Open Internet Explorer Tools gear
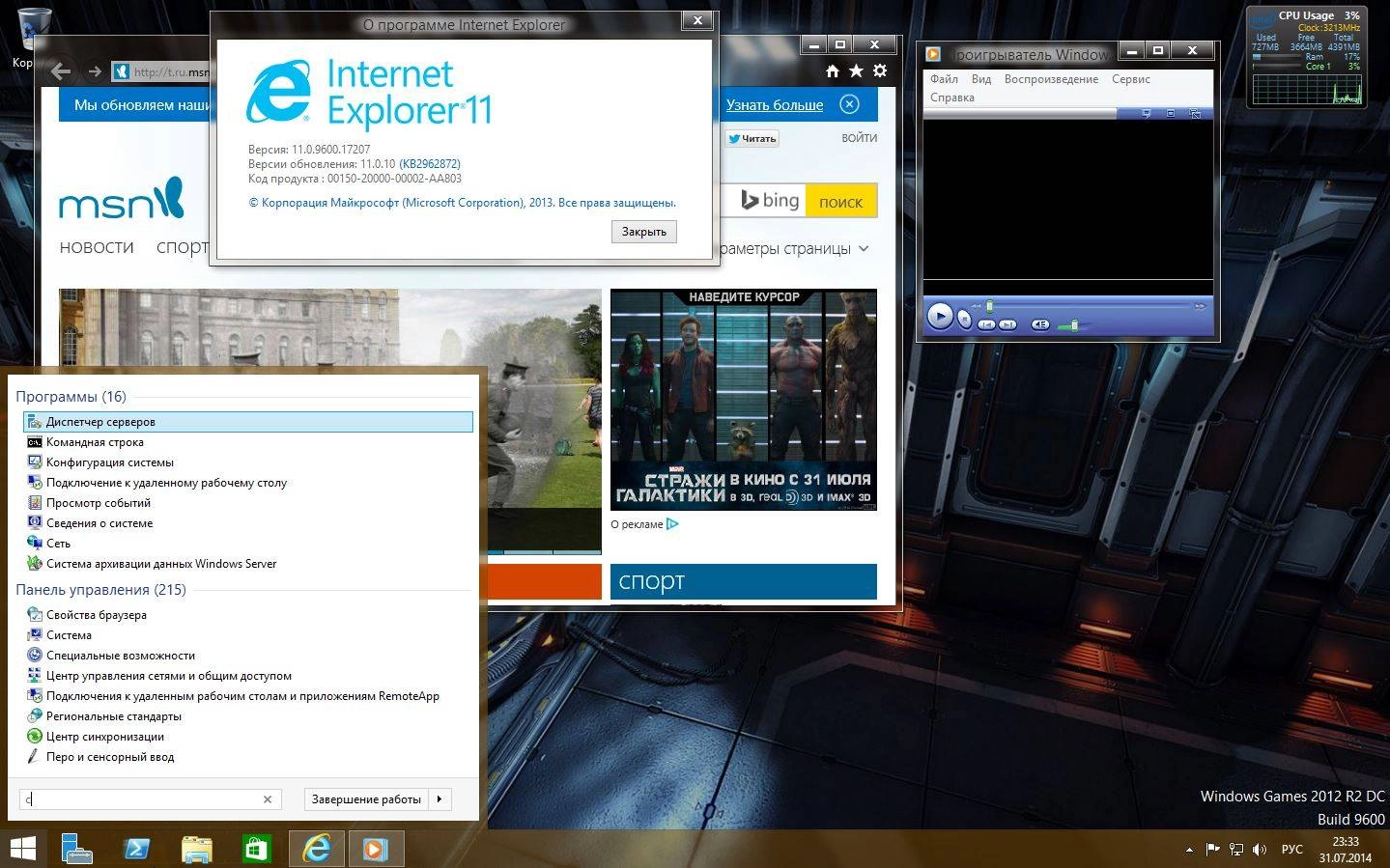 pyautogui.click(x=880, y=70)
